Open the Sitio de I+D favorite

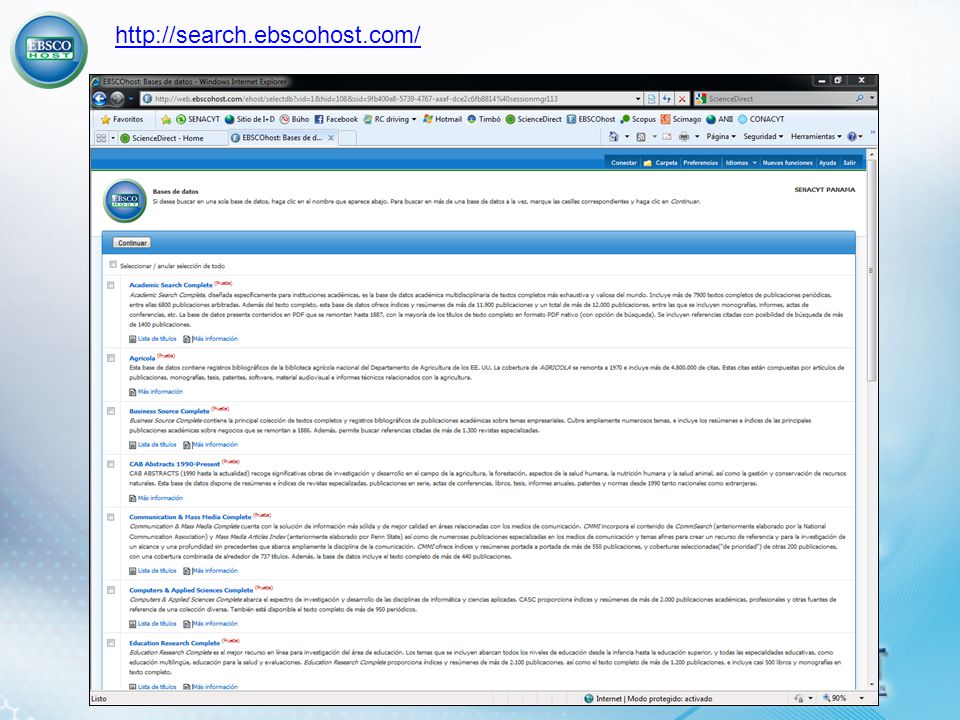pyautogui.click(x=250, y=119)
